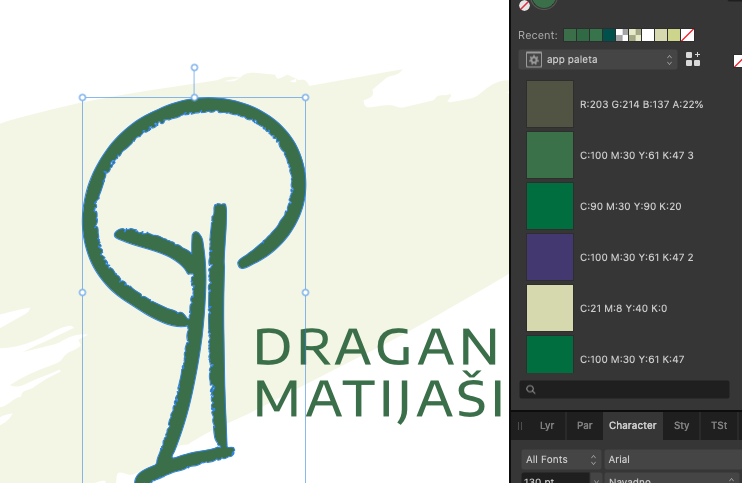Switch to the Par tab
The height and width of the screenshot is (483, 742).
point(584,425)
